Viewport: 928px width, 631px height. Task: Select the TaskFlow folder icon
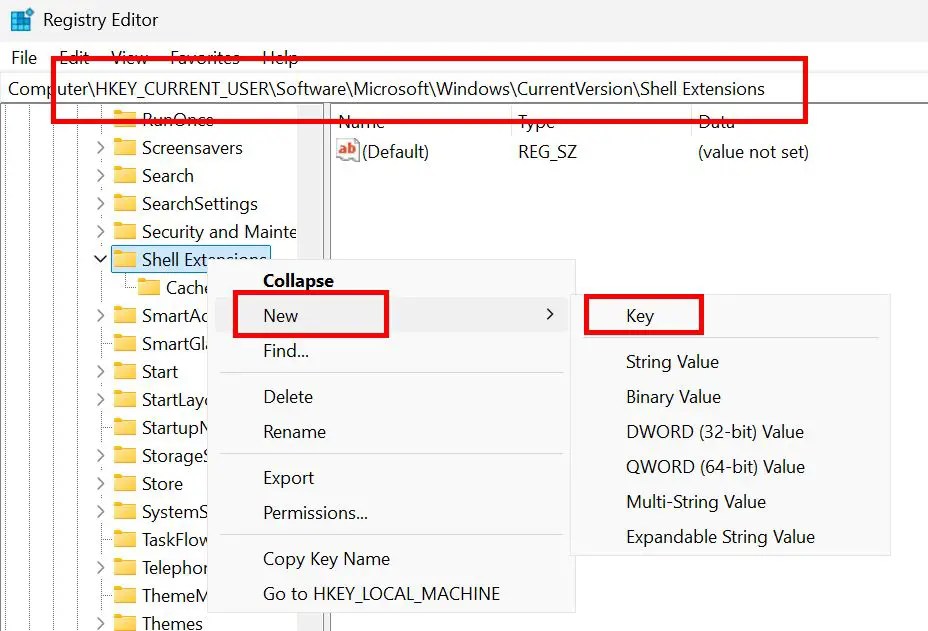(124, 539)
